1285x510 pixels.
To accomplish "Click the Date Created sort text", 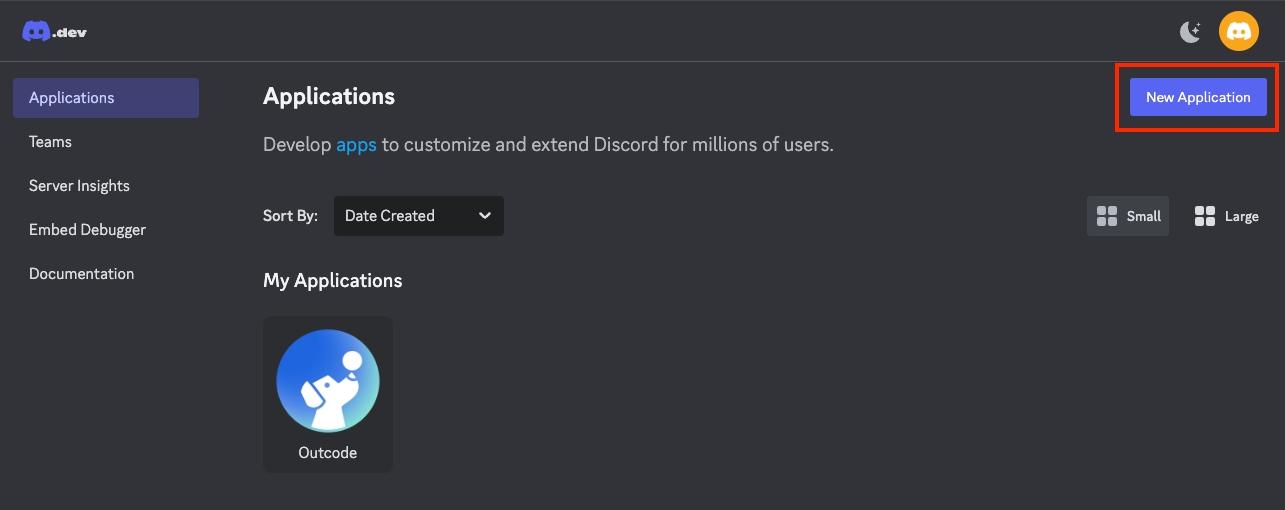I will 390,216.
